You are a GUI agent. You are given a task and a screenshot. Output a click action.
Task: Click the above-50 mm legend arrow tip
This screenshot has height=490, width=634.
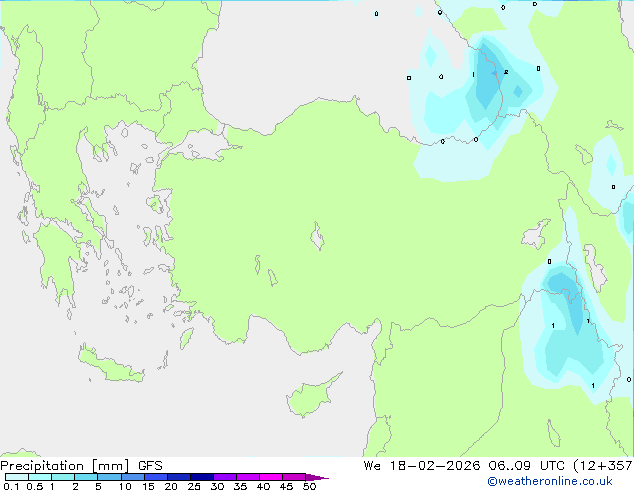pyautogui.click(x=317, y=477)
